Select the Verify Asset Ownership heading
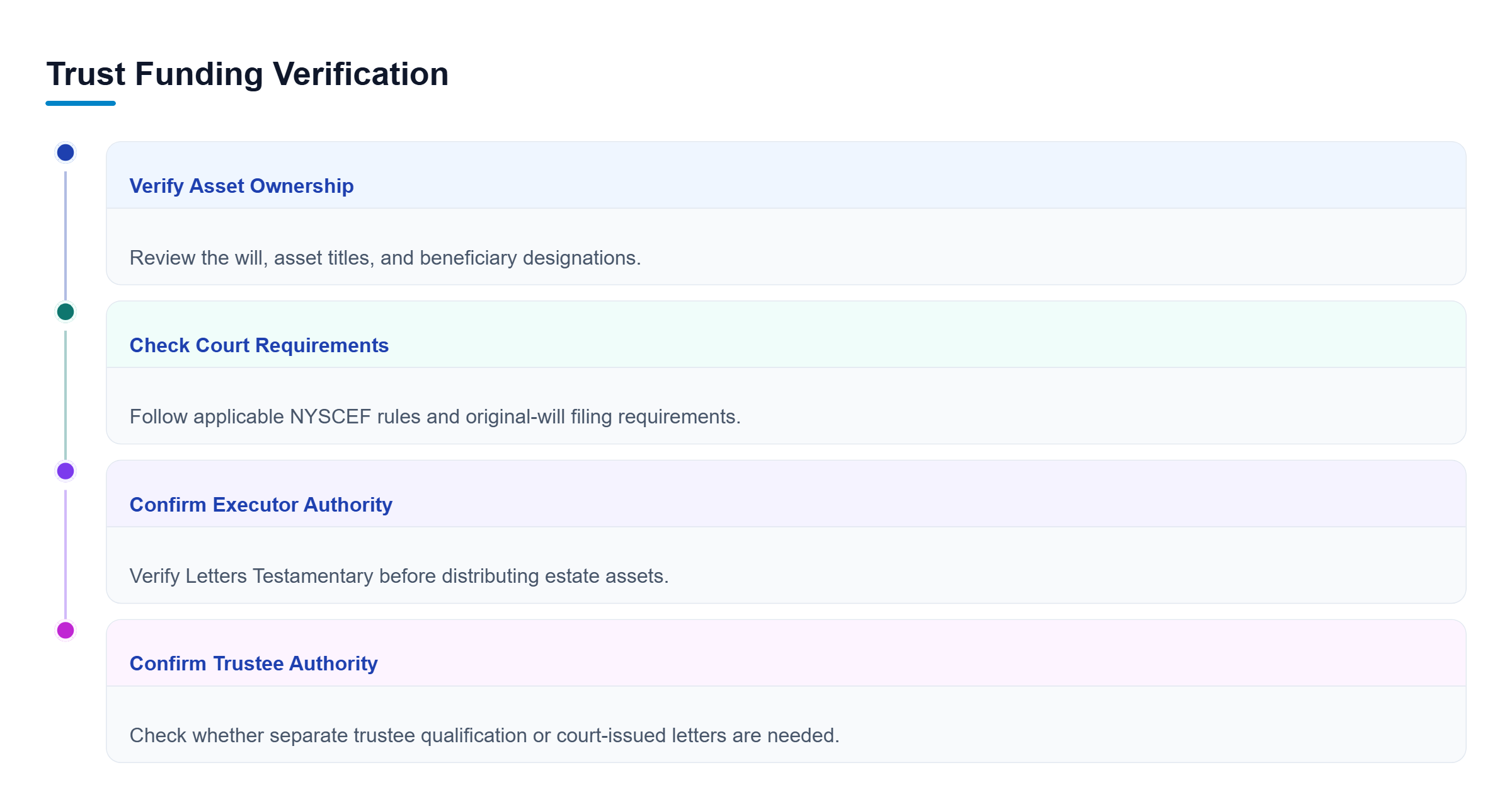The image size is (1512, 809). (x=241, y=186)
